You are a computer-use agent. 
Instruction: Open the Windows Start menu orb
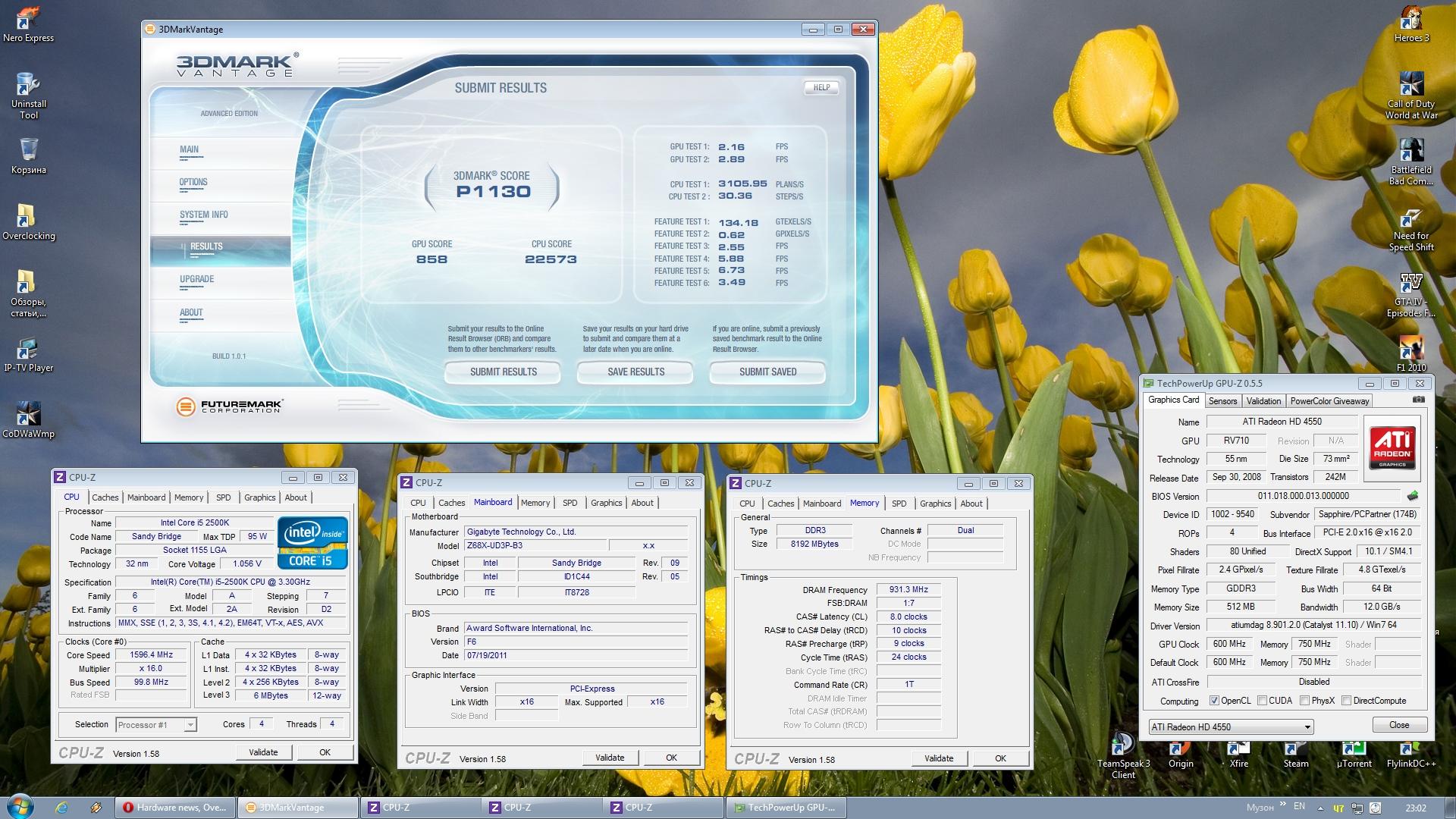[x=20, y=807]
